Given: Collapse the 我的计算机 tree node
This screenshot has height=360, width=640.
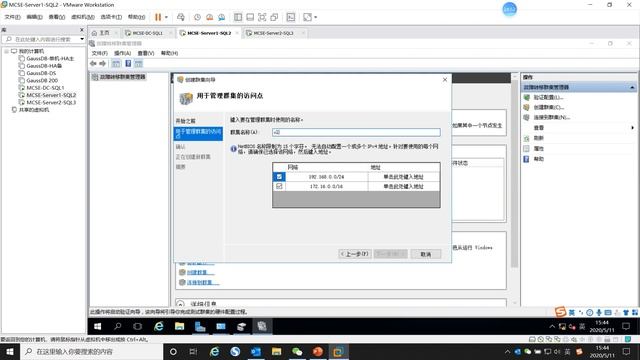Looking at the screenshot, I should (x=7, y=51).
